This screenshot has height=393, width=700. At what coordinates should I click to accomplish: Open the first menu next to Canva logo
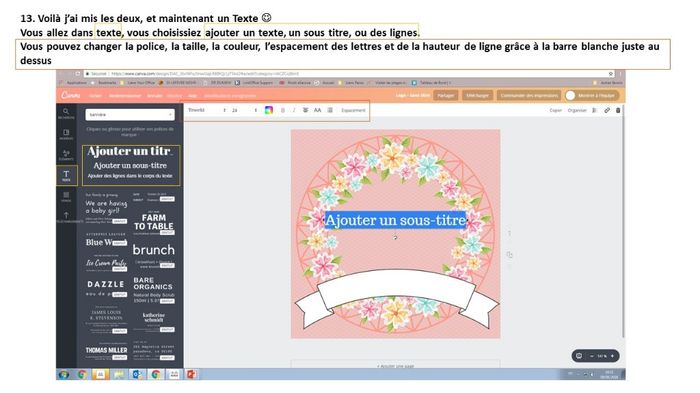[x=95, y=96]
